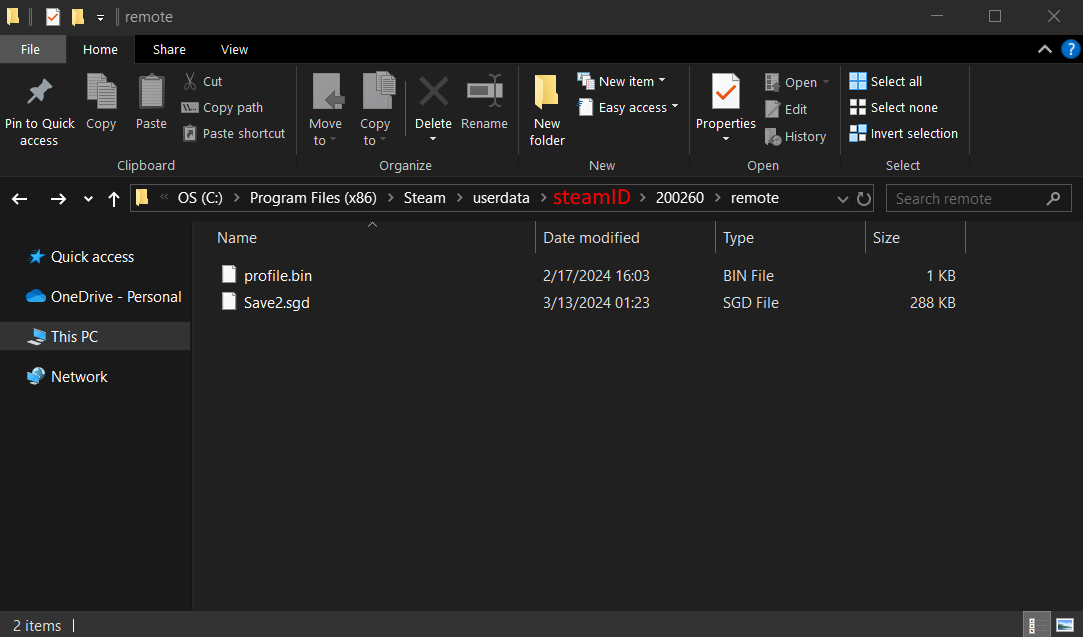Click Program Files (x86) breadcrumb
The height and width of the screenshot is (637, 1083).
point(313,198)
